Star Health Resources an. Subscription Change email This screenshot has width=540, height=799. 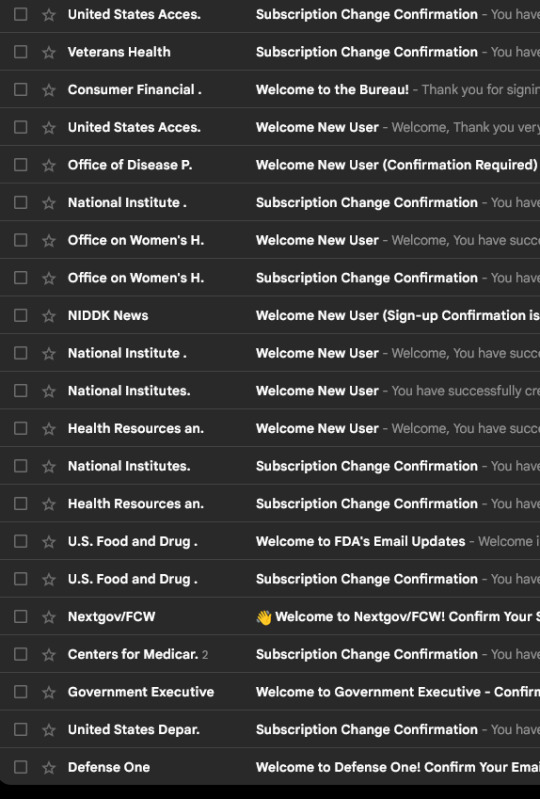click(x=49, y=505)
